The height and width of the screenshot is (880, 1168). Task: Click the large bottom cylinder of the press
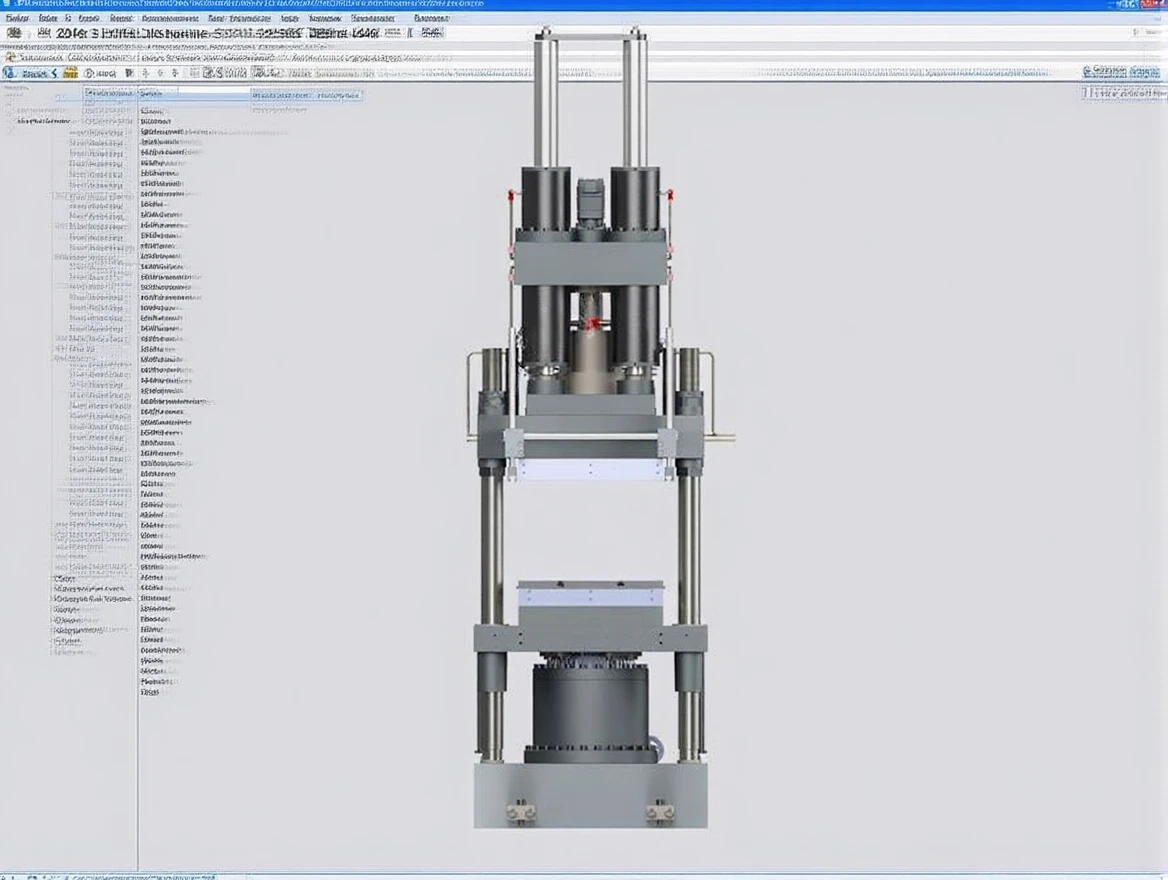pos(590,708)
